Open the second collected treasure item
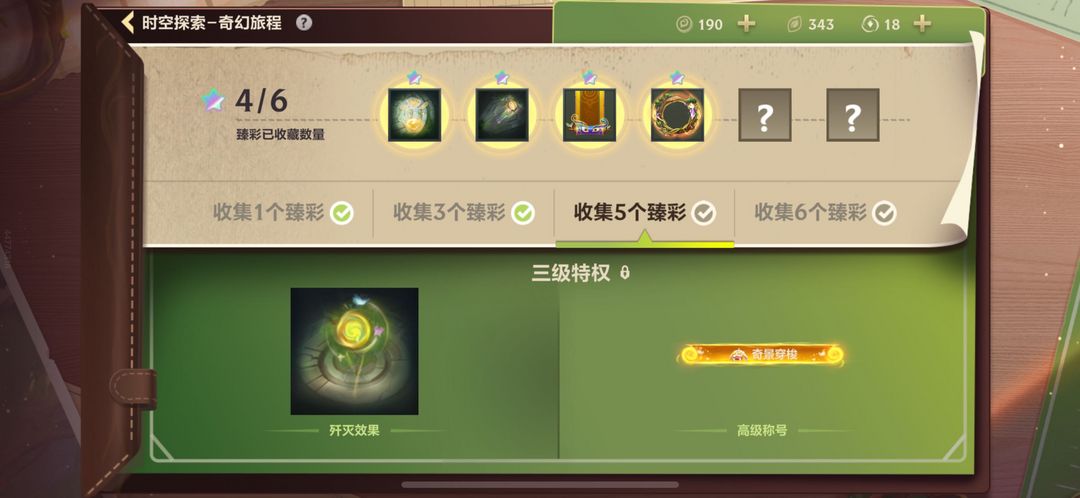This screenshot has height=498, width=1080. [502, 115]
